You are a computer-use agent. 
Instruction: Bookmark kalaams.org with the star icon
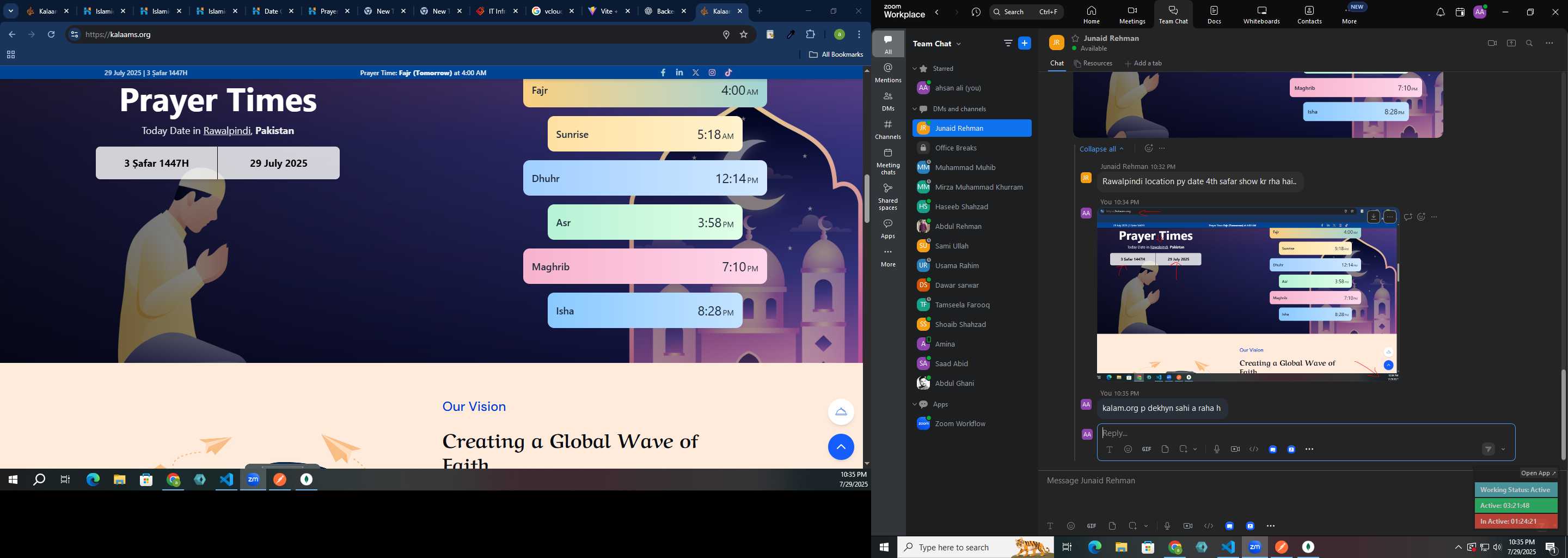point(744,35)
